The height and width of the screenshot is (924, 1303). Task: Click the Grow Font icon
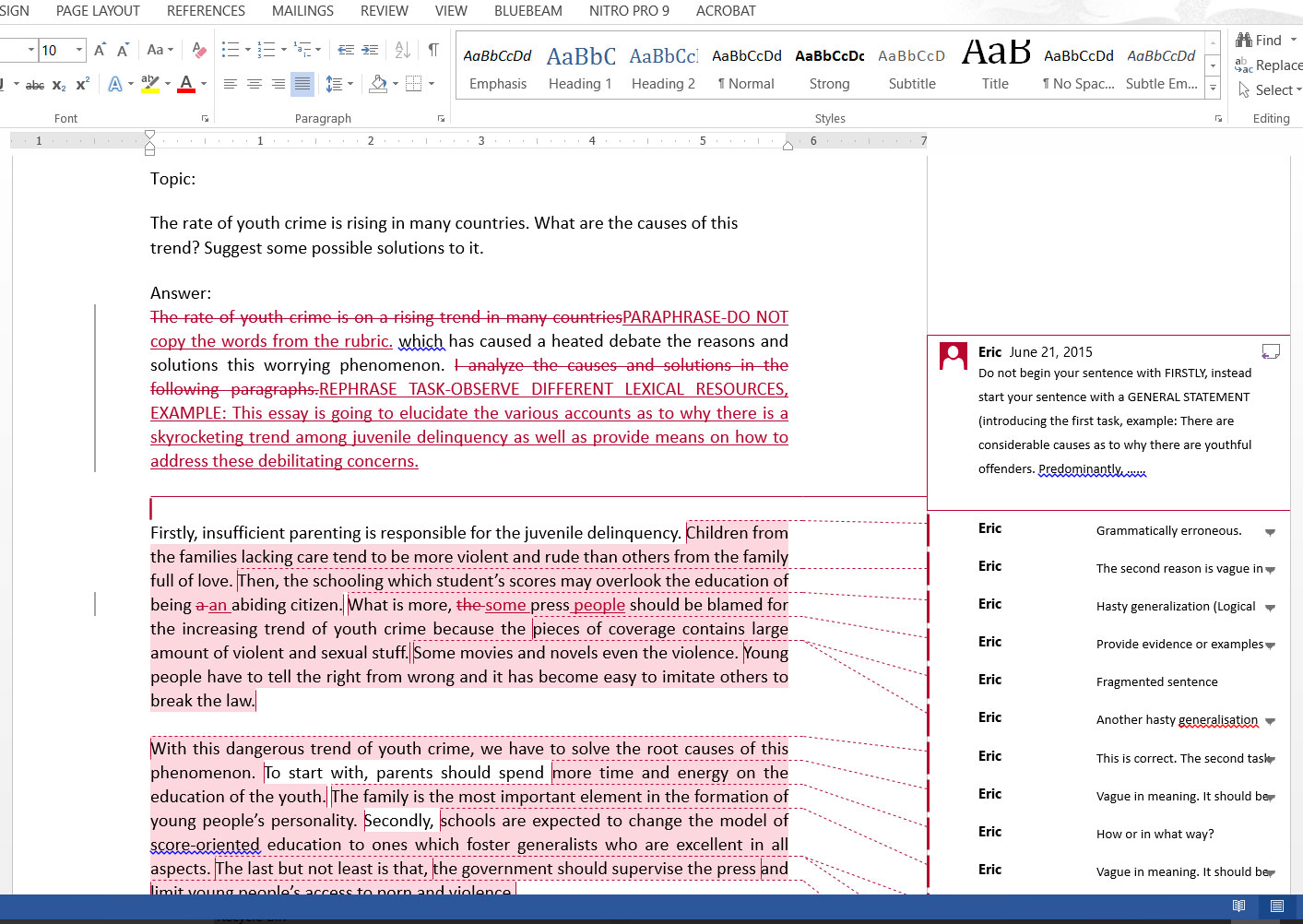click(x=100, y=50)
